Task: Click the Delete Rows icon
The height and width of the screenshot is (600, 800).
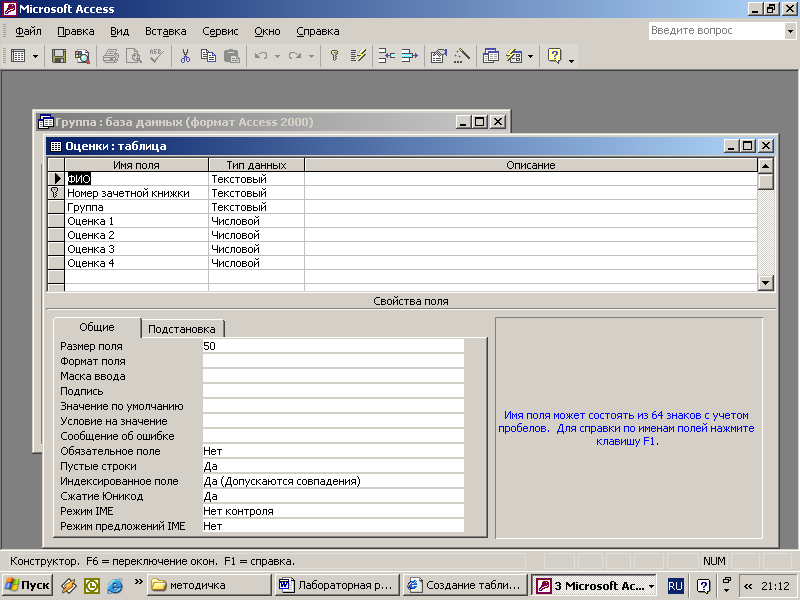Action: pyautogui.click(x=409, y=56)
